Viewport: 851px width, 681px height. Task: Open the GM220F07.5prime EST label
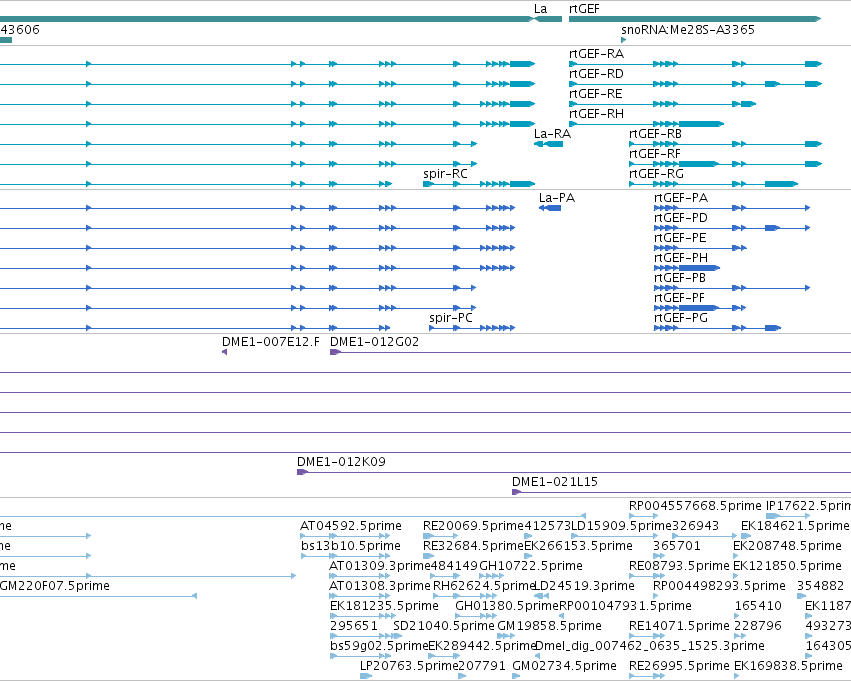(x=55, y=587)
